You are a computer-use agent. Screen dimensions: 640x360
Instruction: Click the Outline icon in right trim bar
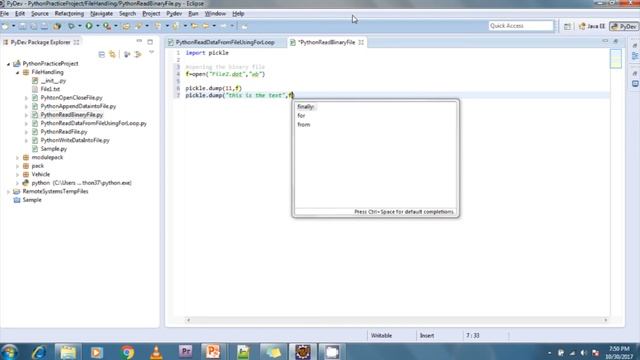point(635,56)
